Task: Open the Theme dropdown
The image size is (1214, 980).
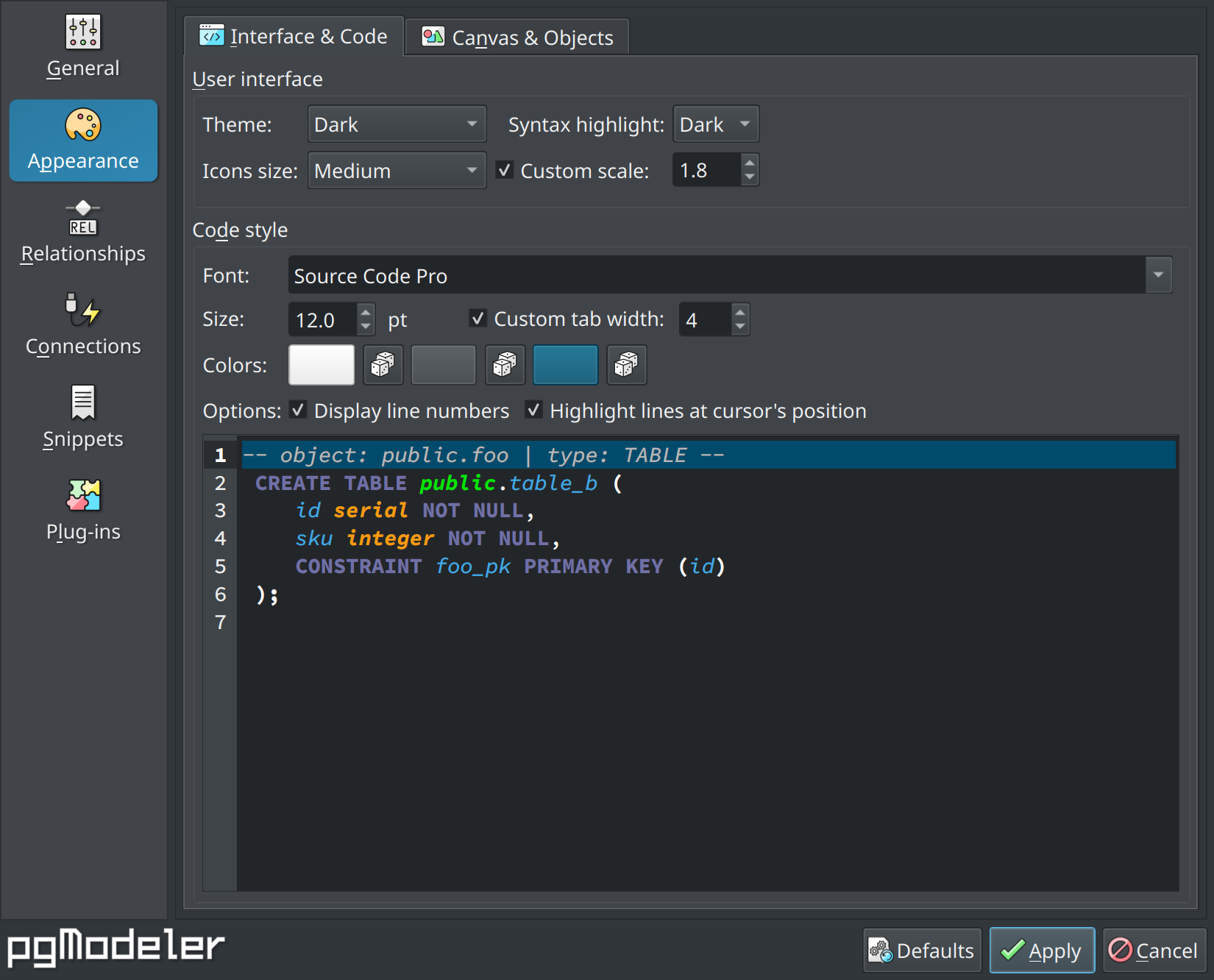Action: 397,124
